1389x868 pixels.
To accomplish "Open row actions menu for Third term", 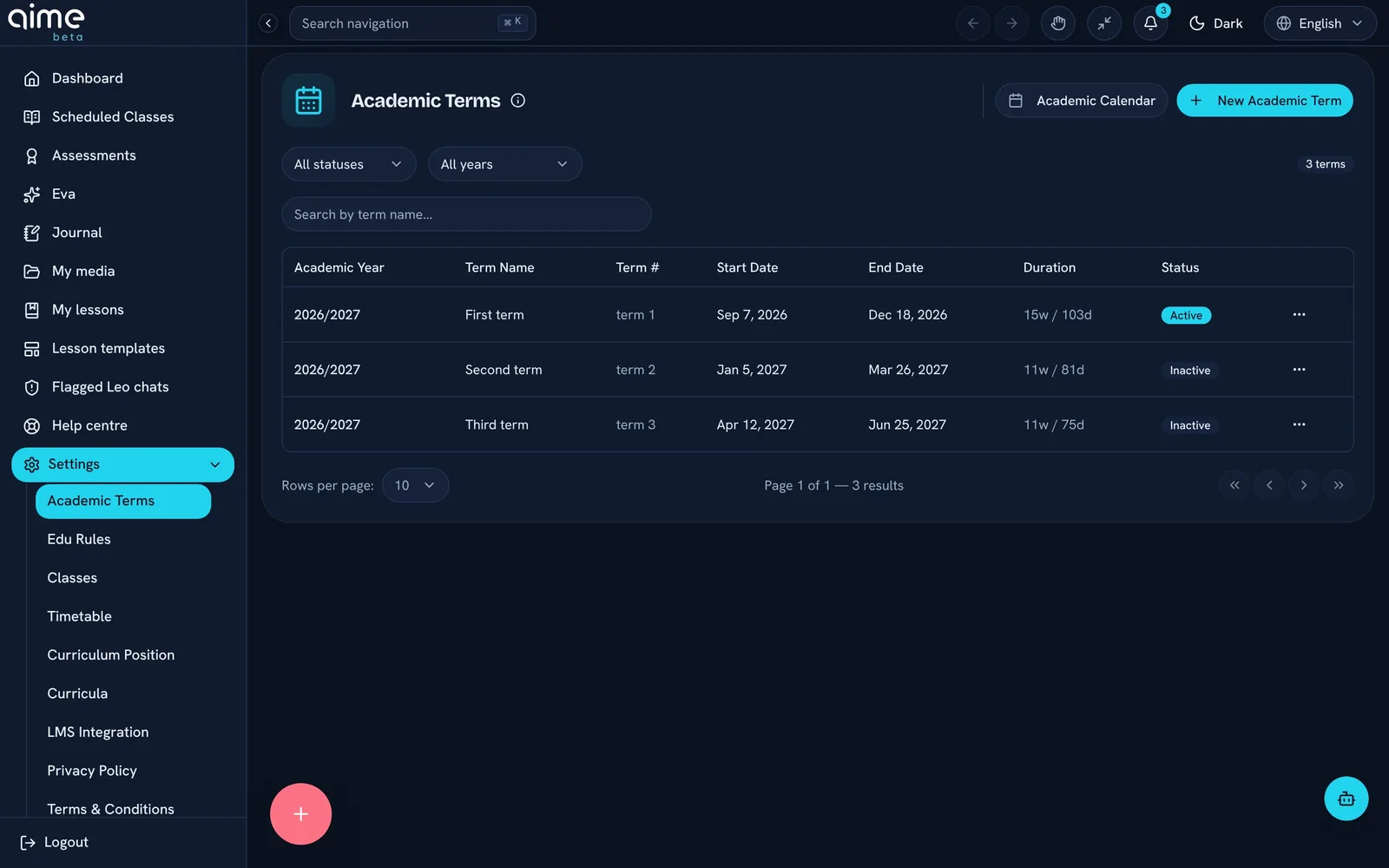I will click(1299, 424).
